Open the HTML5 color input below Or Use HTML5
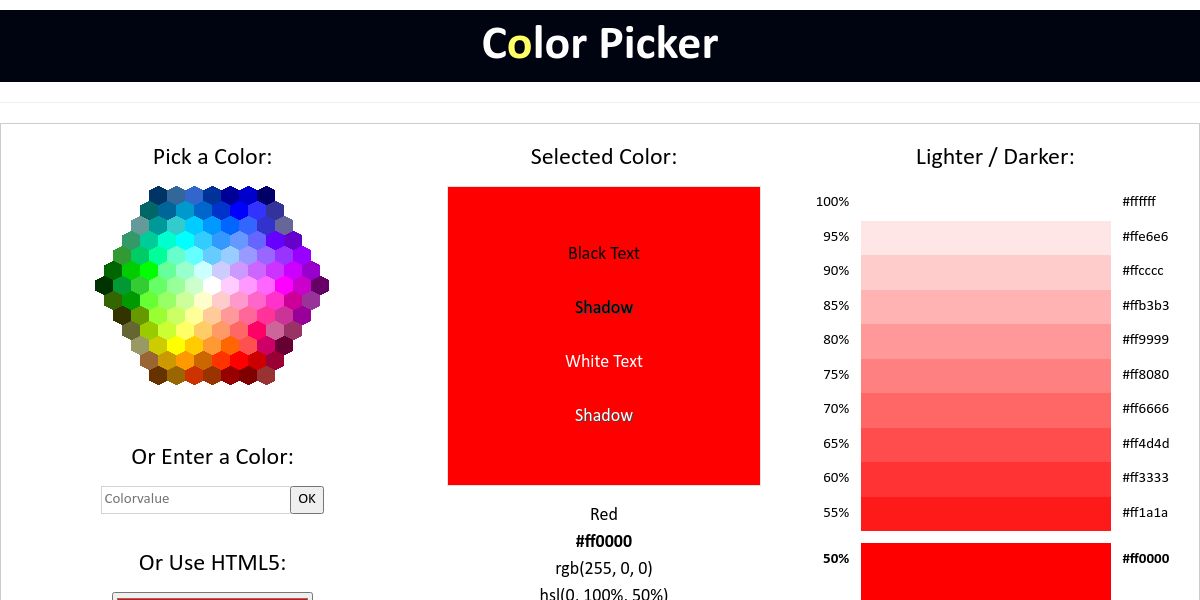Screen dimensions: 1200x600 point(212,596)
